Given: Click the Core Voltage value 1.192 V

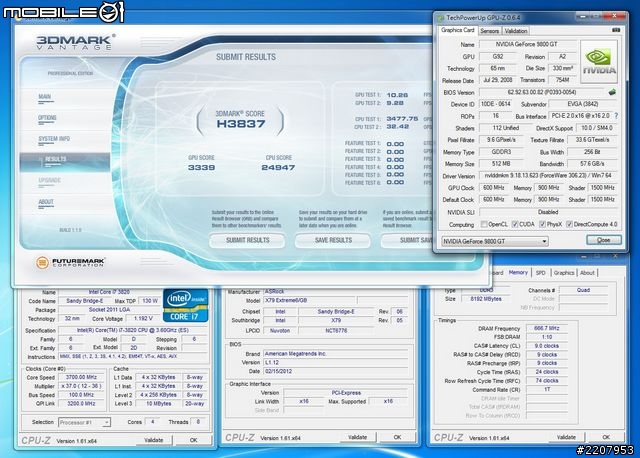Looking at the screenshot, I should pos(142,318).
